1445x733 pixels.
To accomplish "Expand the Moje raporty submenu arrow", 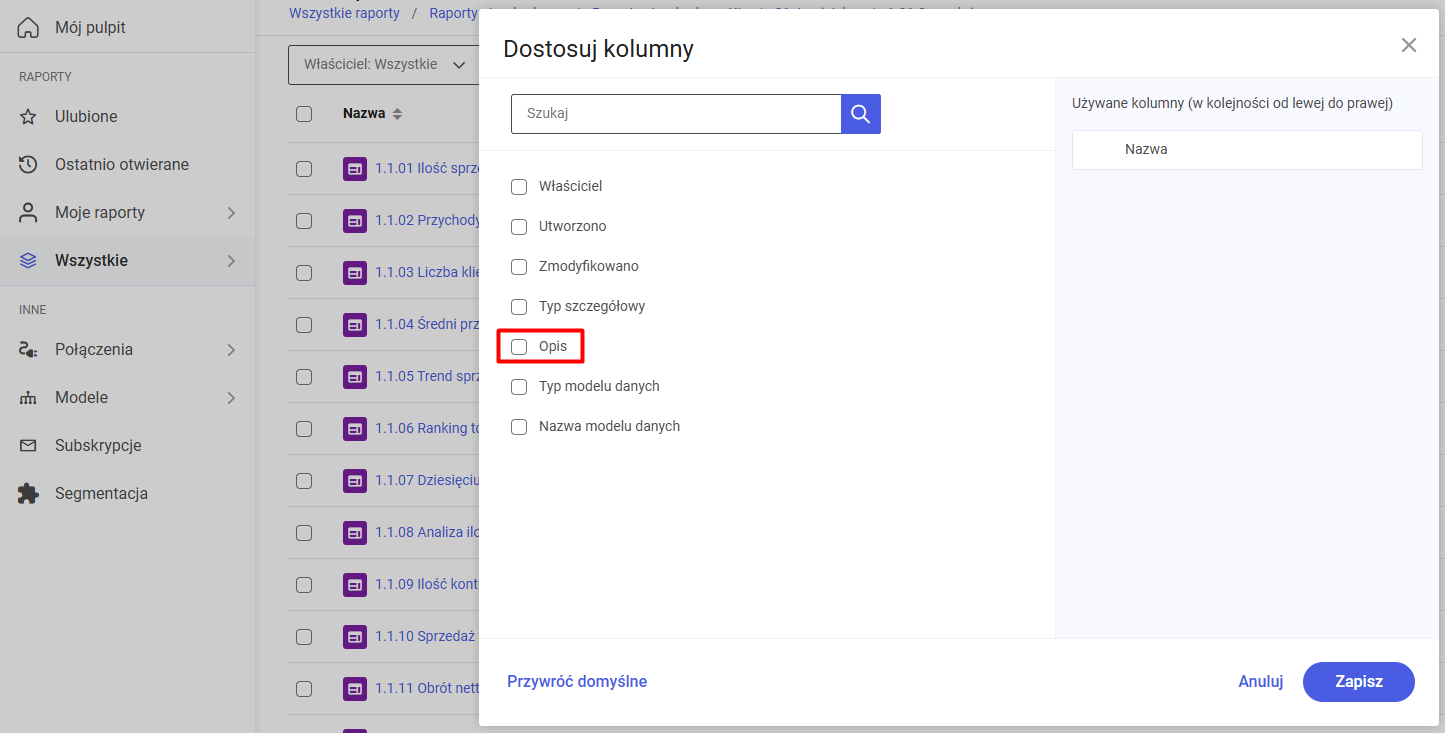I will point(231,213).
